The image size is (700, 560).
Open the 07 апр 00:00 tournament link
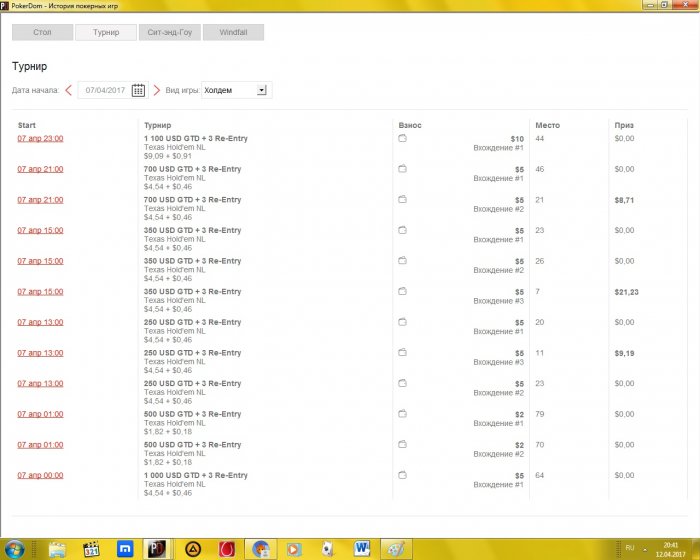[x=40, y=475]
